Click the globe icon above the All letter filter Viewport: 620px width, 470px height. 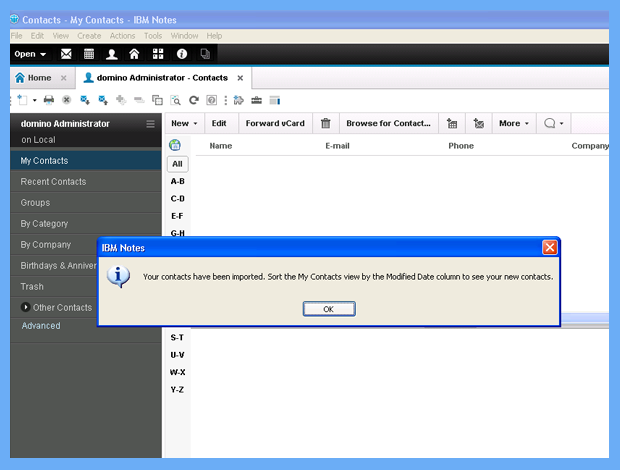175,145
